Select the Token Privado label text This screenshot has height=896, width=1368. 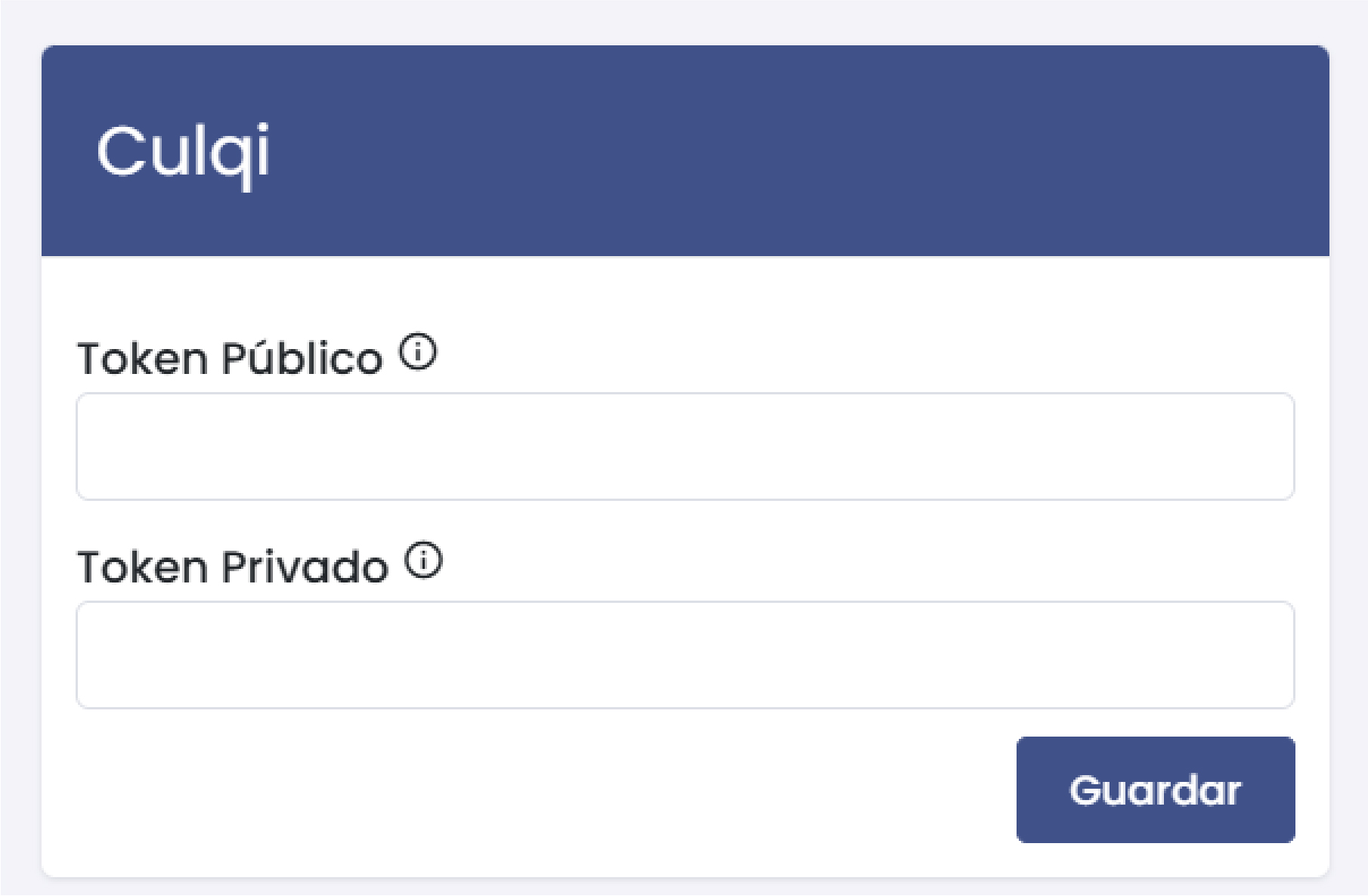pos(233,567)
